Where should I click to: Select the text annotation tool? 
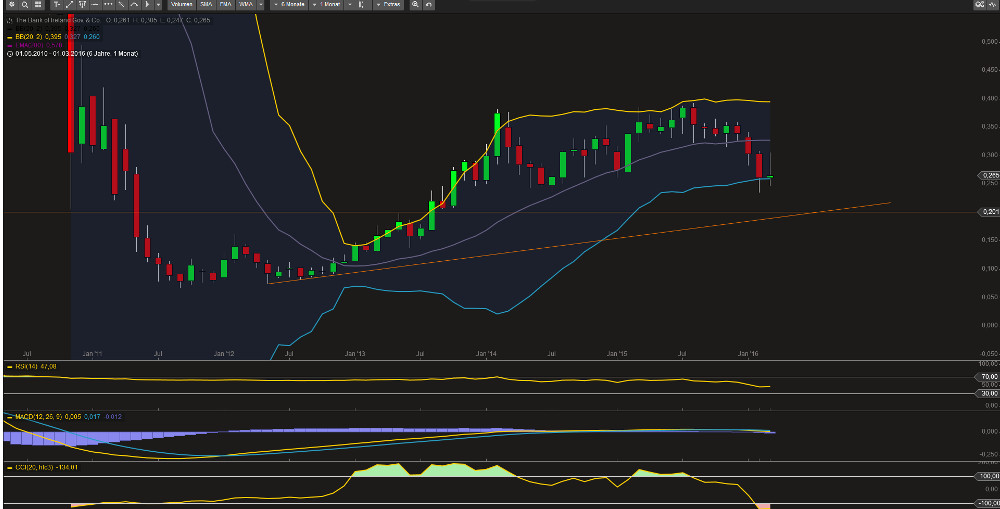pos(57,5)
